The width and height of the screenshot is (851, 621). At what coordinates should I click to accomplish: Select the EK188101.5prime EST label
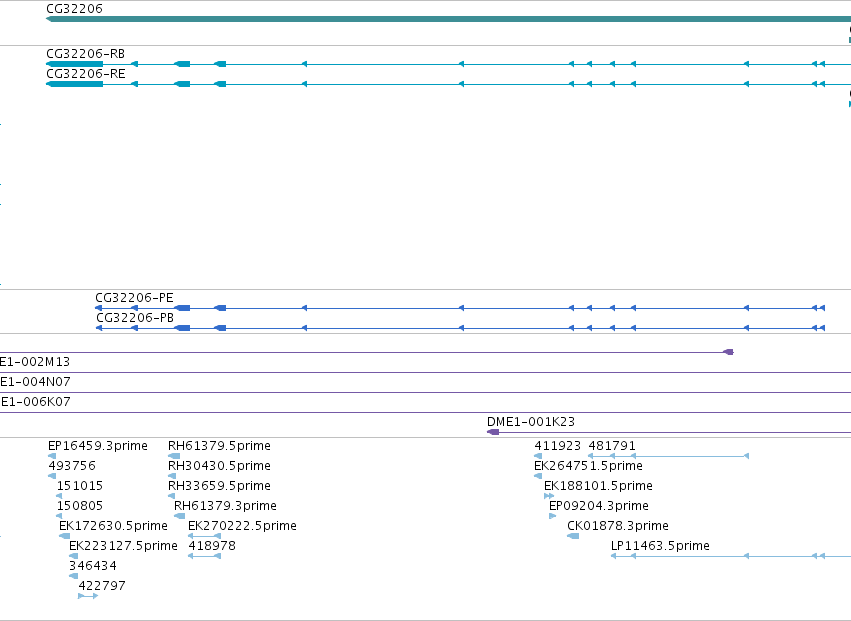point(598,486)
